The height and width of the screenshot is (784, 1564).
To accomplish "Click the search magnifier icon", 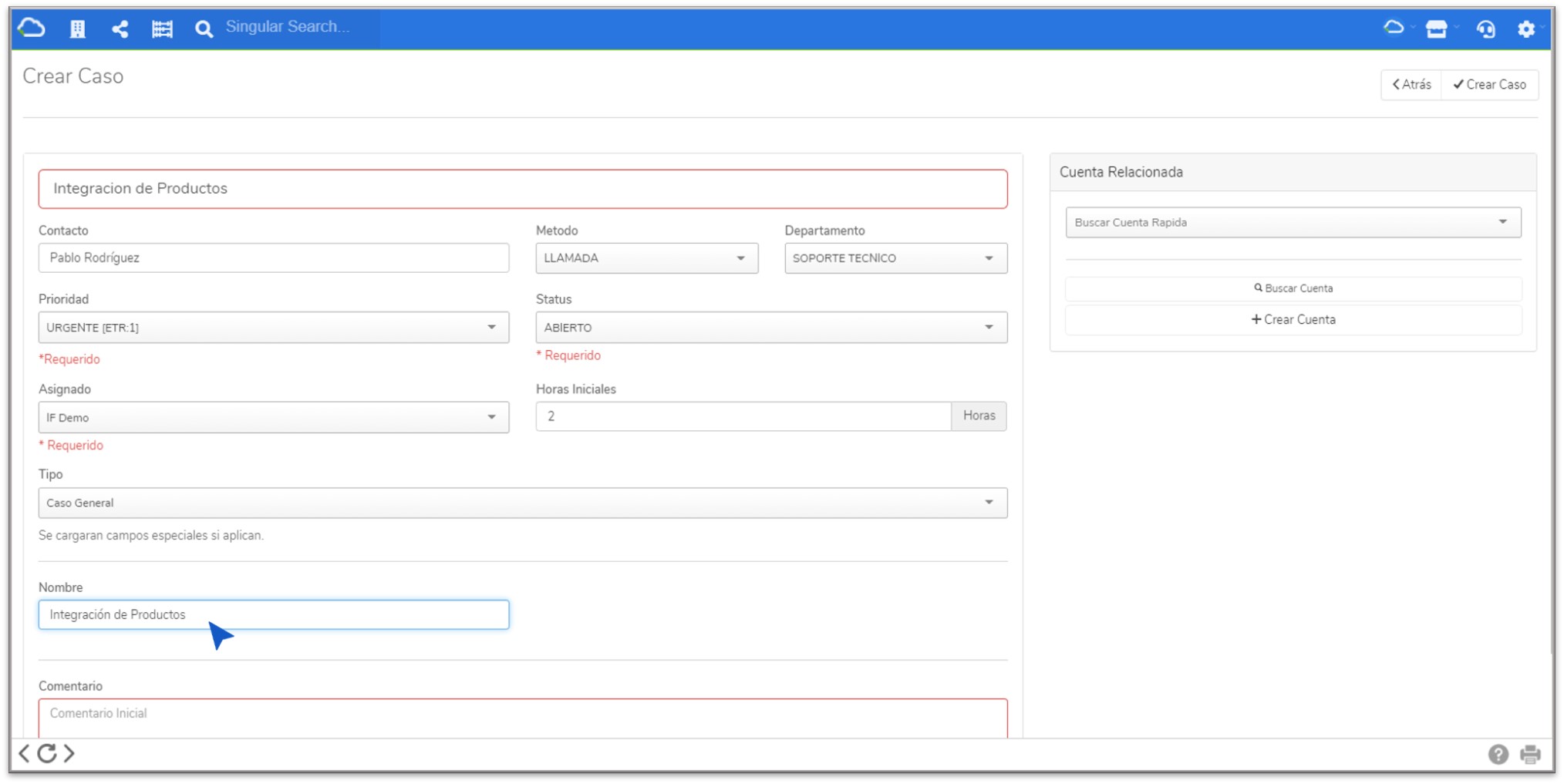I will 204,29.
